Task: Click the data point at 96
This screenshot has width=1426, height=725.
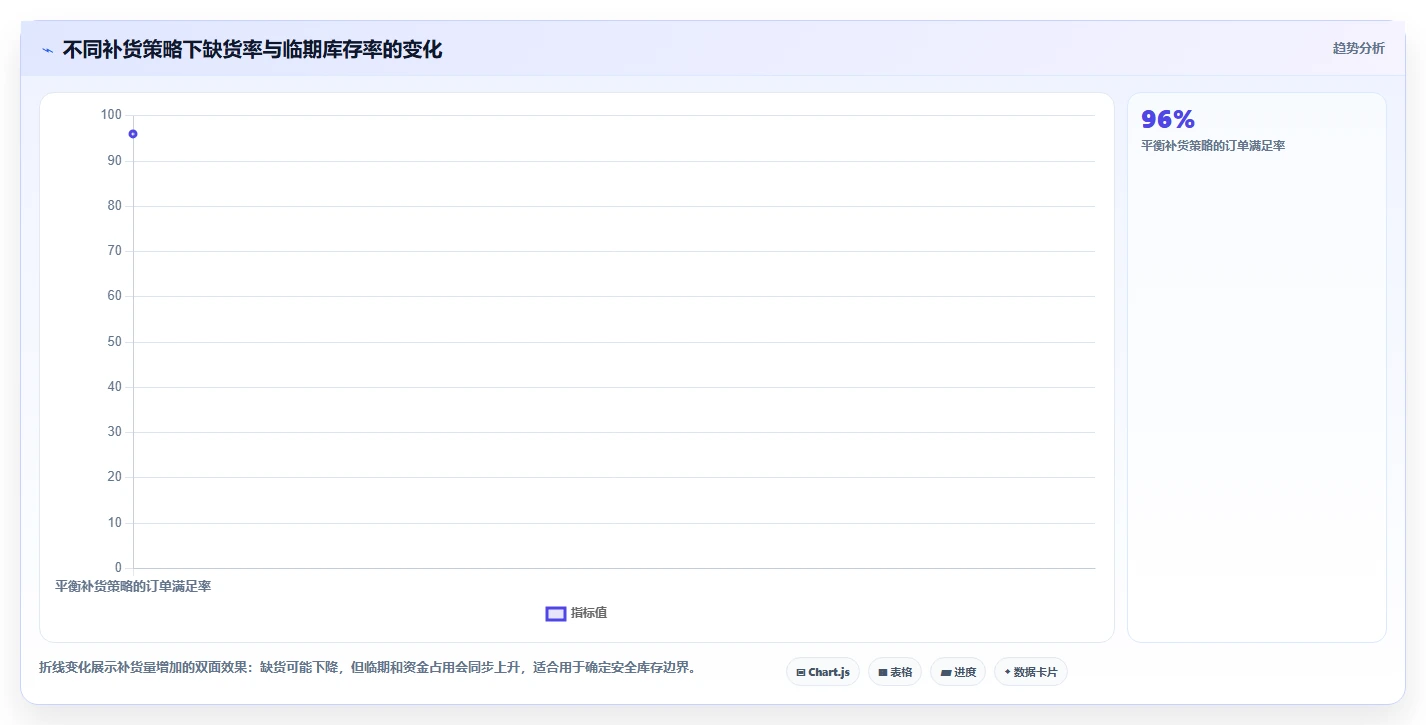Action: 133,134
